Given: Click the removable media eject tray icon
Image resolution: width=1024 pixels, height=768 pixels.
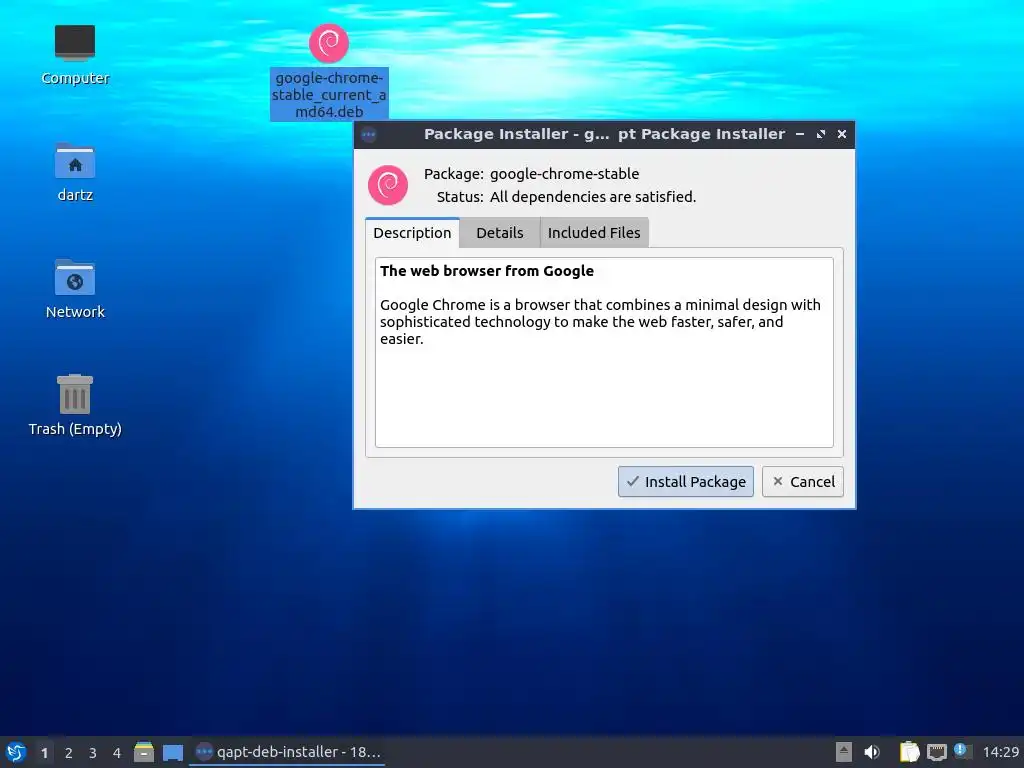Looking at the screenshot, I should pos(844,752).
